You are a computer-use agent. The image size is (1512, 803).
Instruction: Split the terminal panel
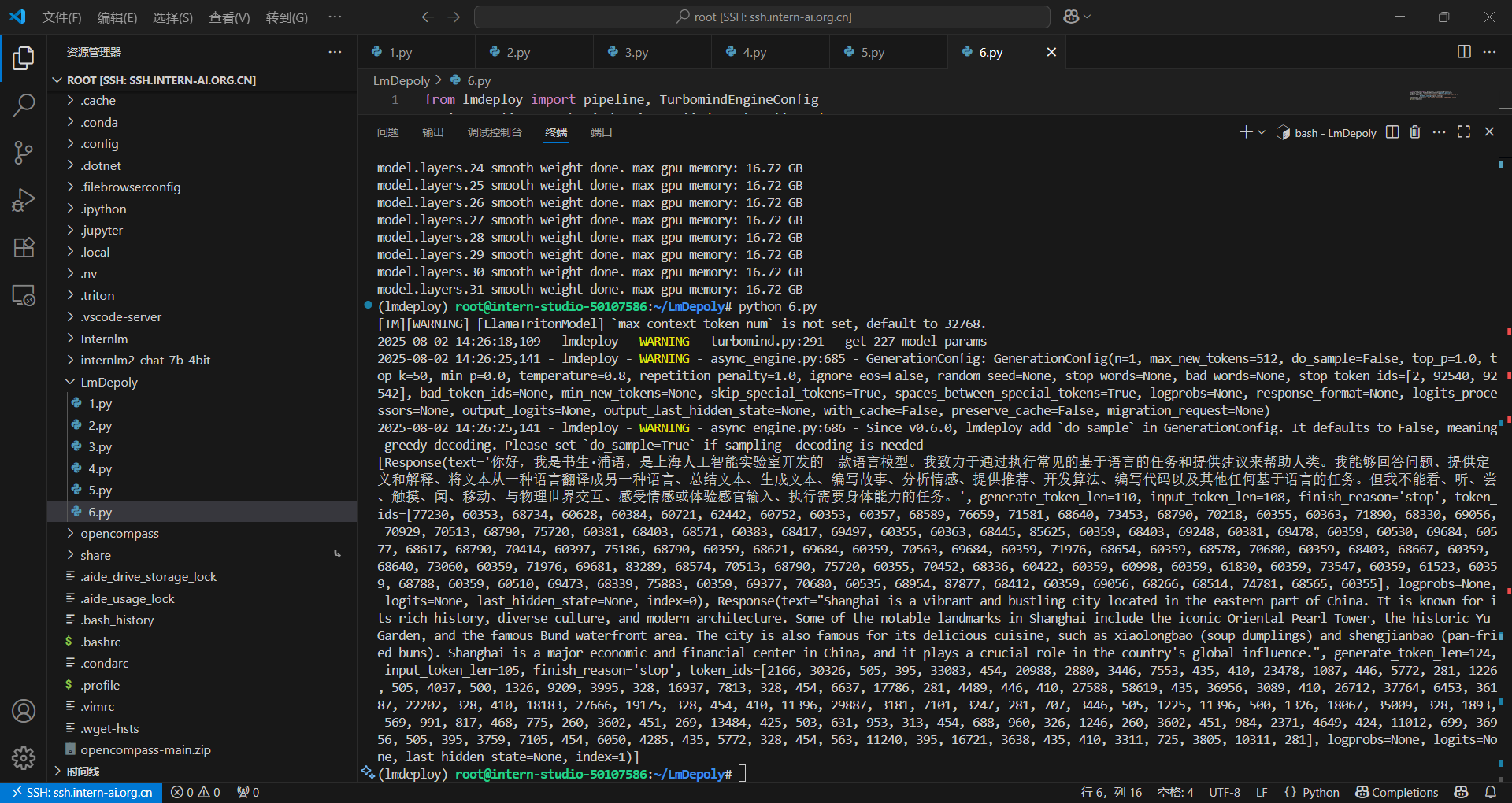(x=1392, y=132)
